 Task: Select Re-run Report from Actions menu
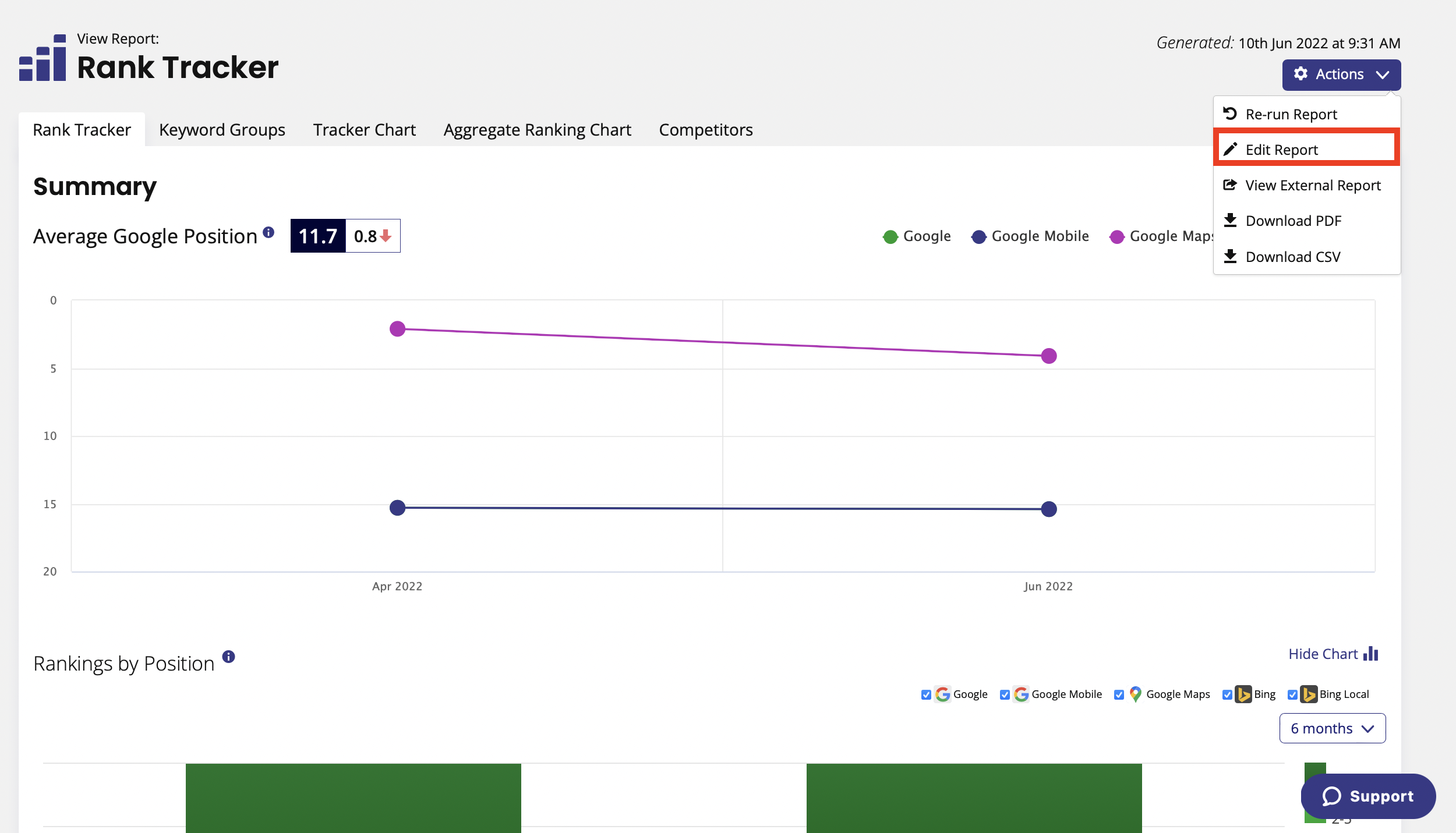1307,114
